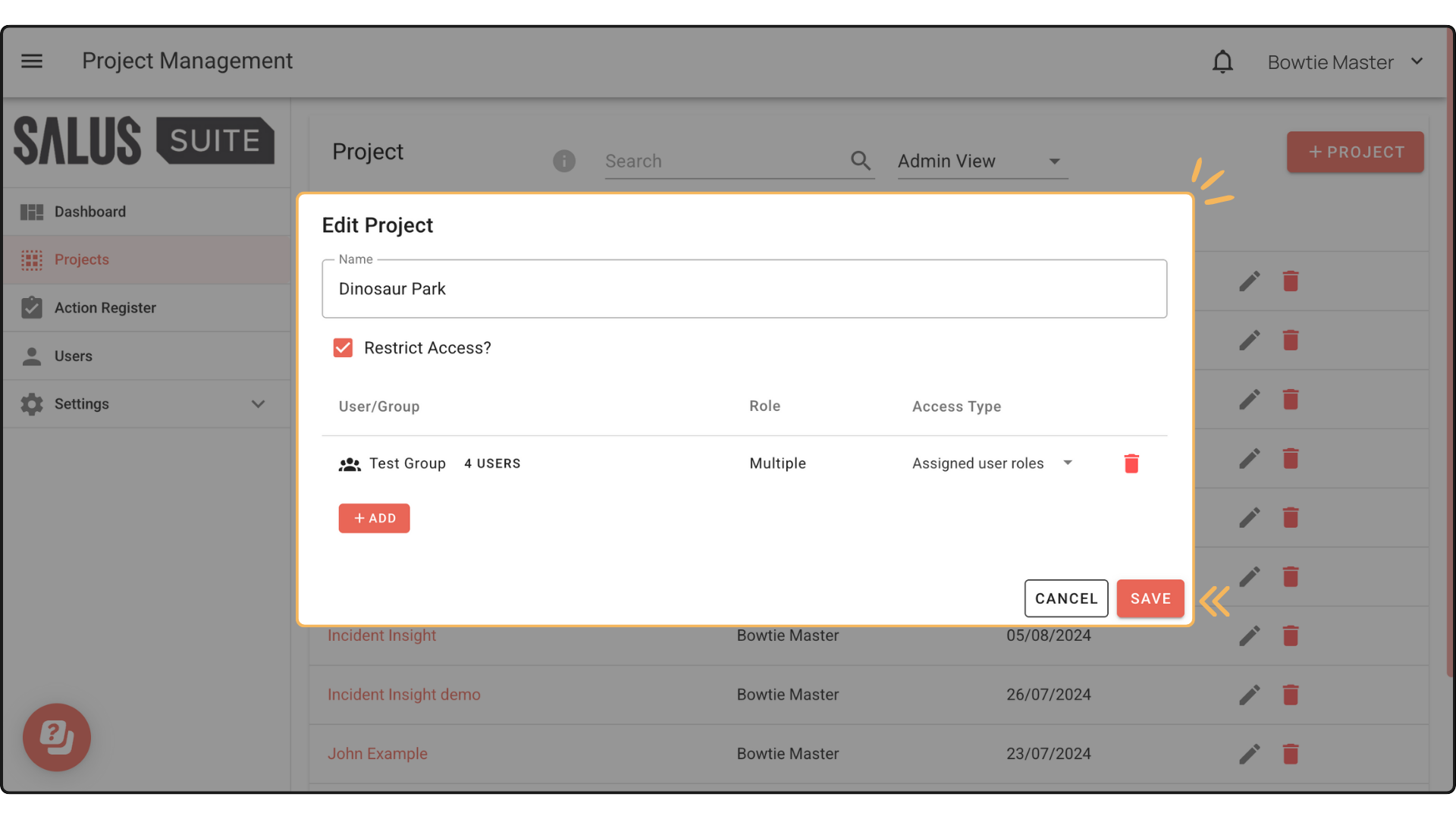Uncheck the Restrict Access checkbox

coord(343,348)
